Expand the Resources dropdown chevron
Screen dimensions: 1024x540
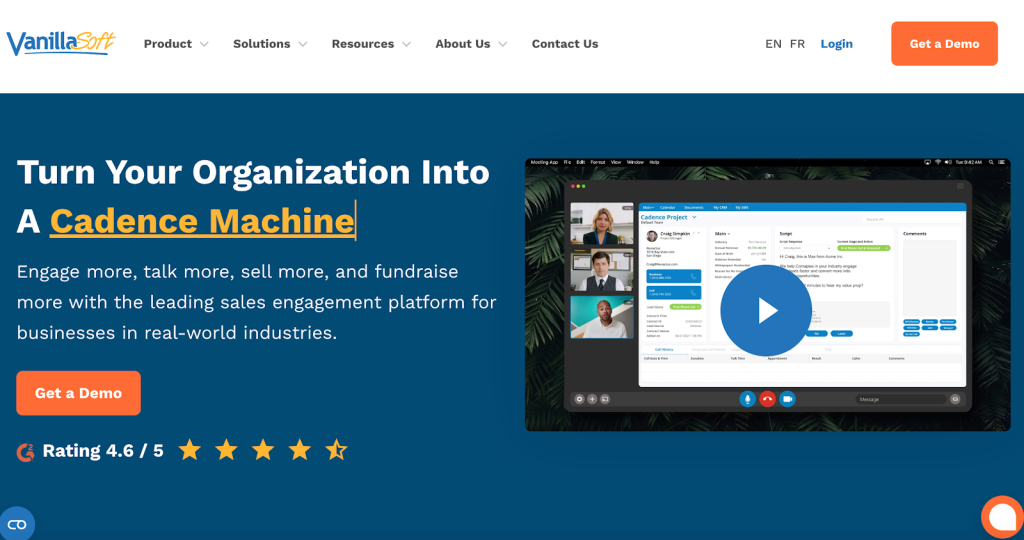coord(407,44)
